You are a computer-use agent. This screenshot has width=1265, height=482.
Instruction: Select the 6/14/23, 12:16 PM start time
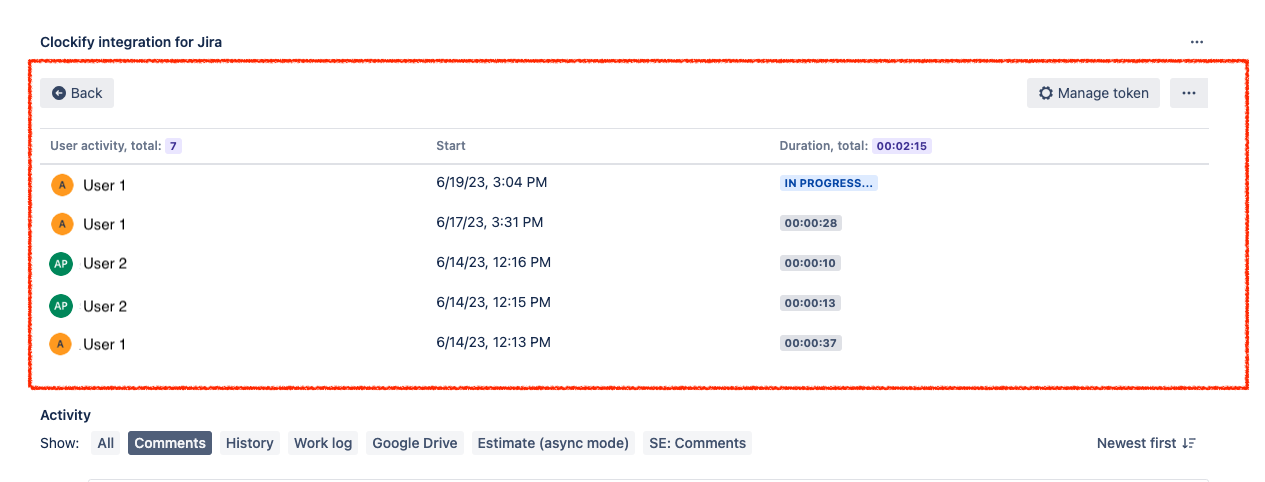[494, 262]
